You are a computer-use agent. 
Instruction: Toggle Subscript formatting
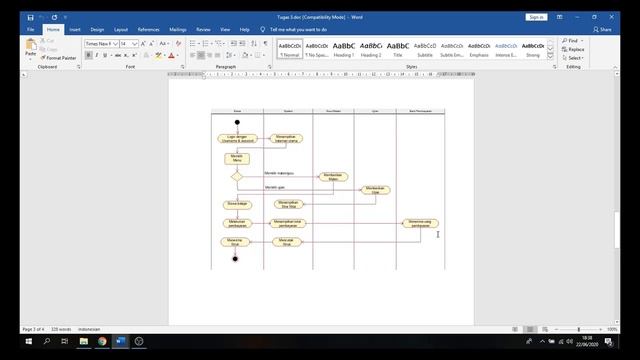[x=126, y=55]
